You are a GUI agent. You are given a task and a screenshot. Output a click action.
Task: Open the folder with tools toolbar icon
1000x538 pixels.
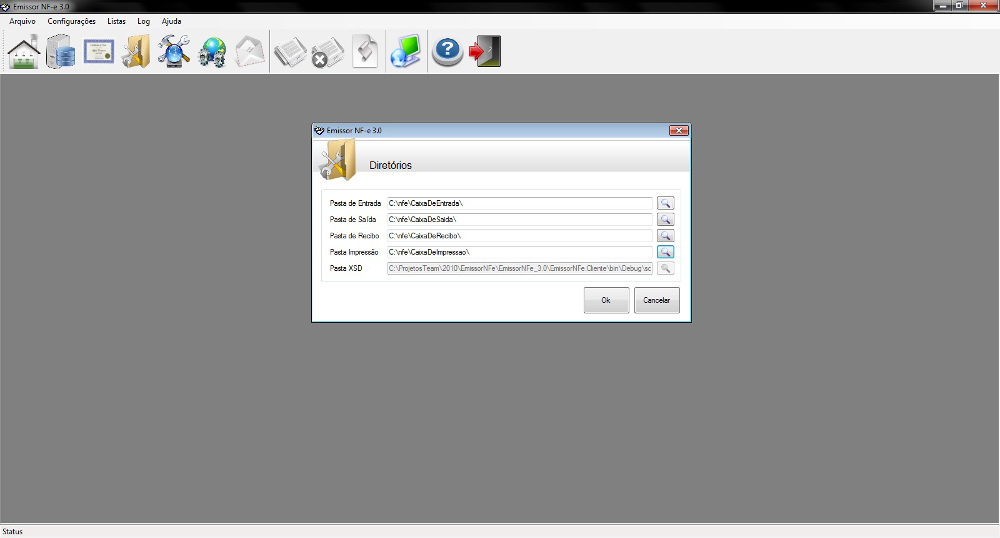[x=136, y=51]
